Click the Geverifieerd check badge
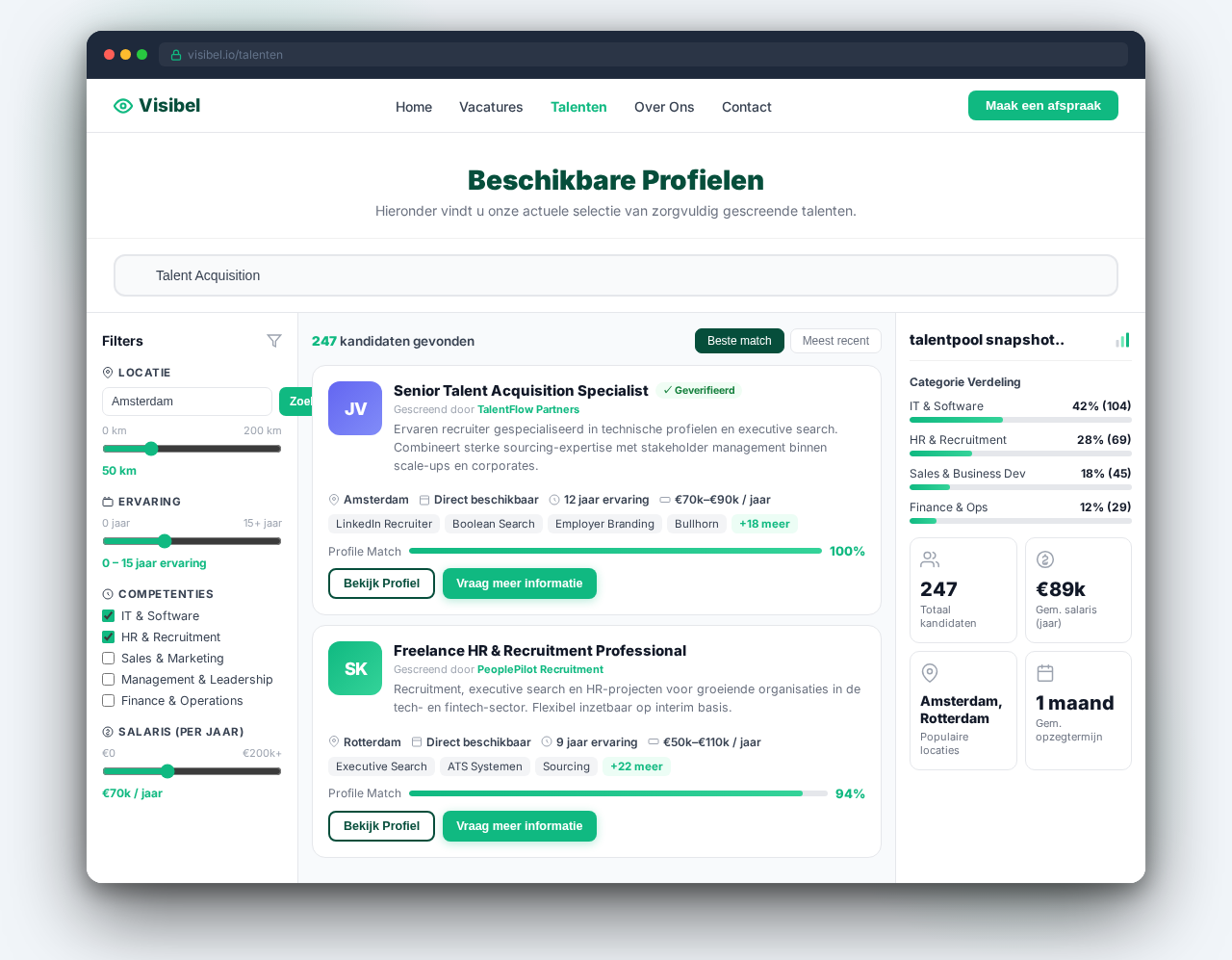 pos(699,391)
